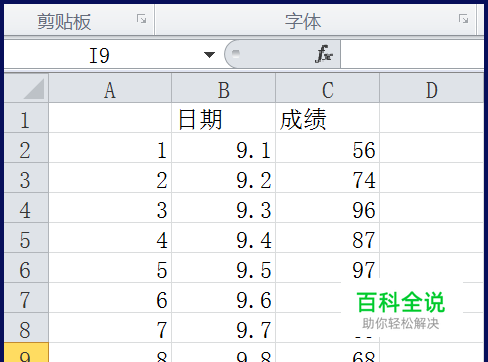Viewport: 488px width, 362px height.
Task: Click cell with date 9.6
Action: click(224, 298)
